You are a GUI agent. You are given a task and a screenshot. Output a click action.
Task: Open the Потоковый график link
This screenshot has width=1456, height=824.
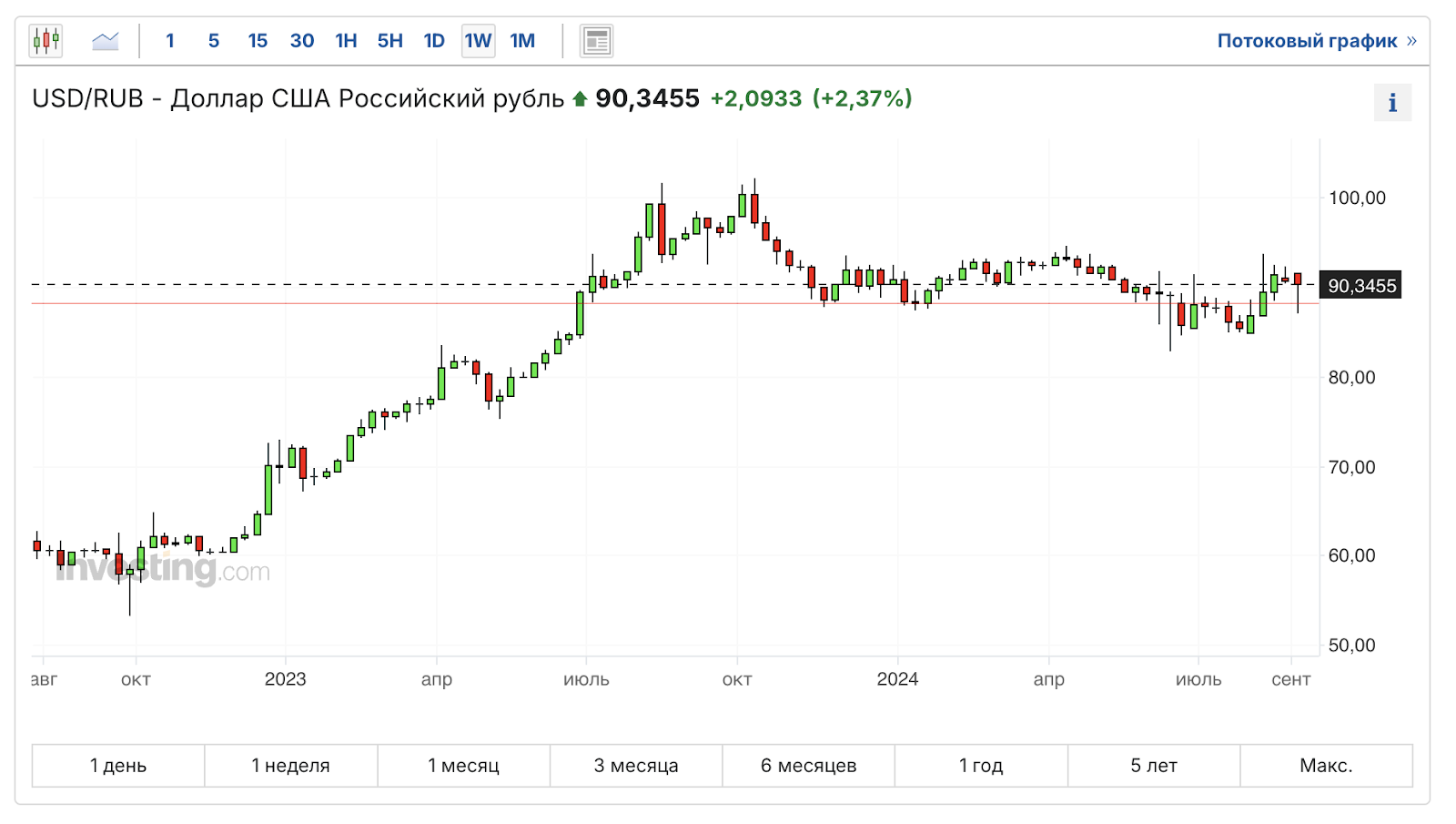1317,41
